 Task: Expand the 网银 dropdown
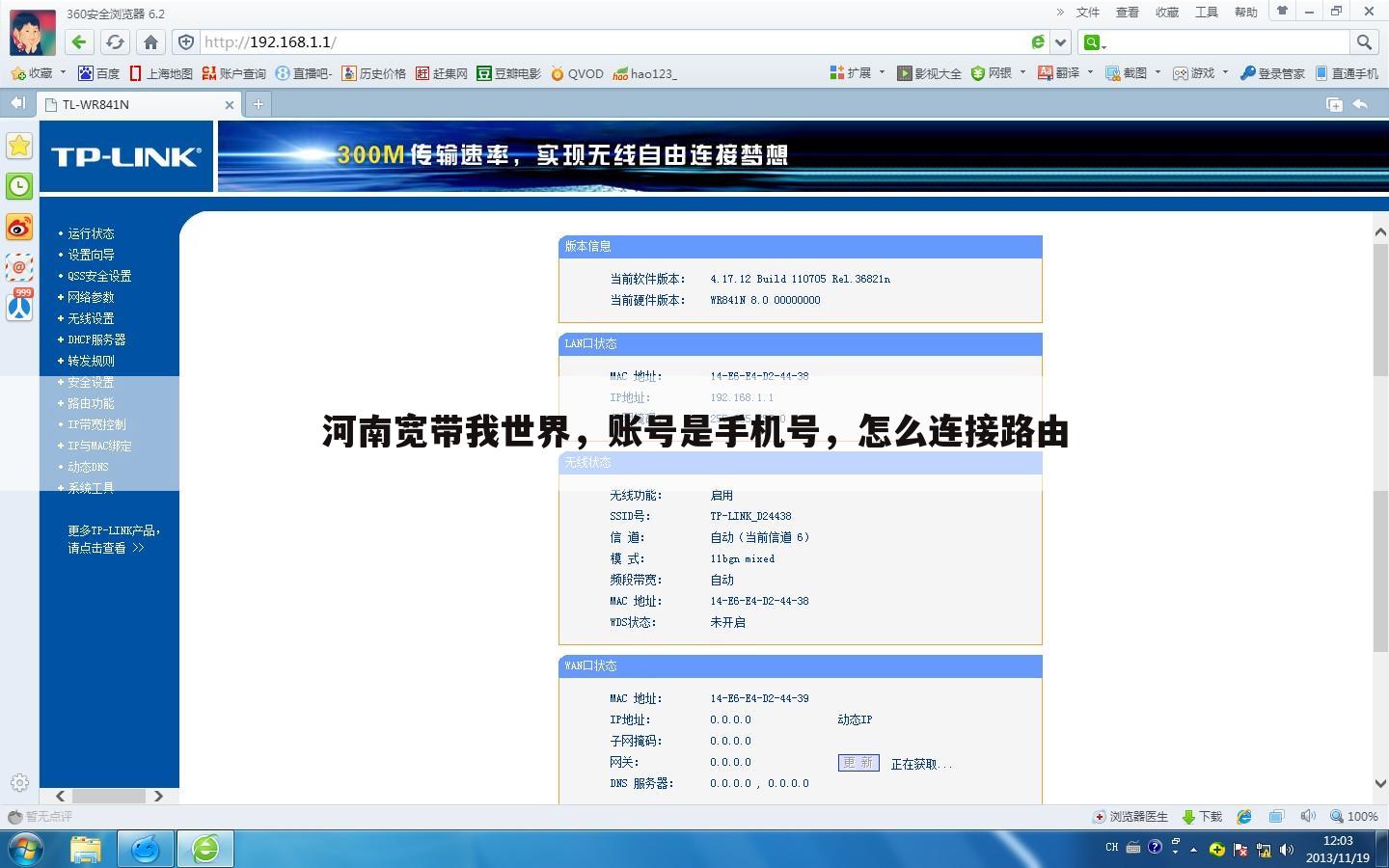tap(1022, 72)
